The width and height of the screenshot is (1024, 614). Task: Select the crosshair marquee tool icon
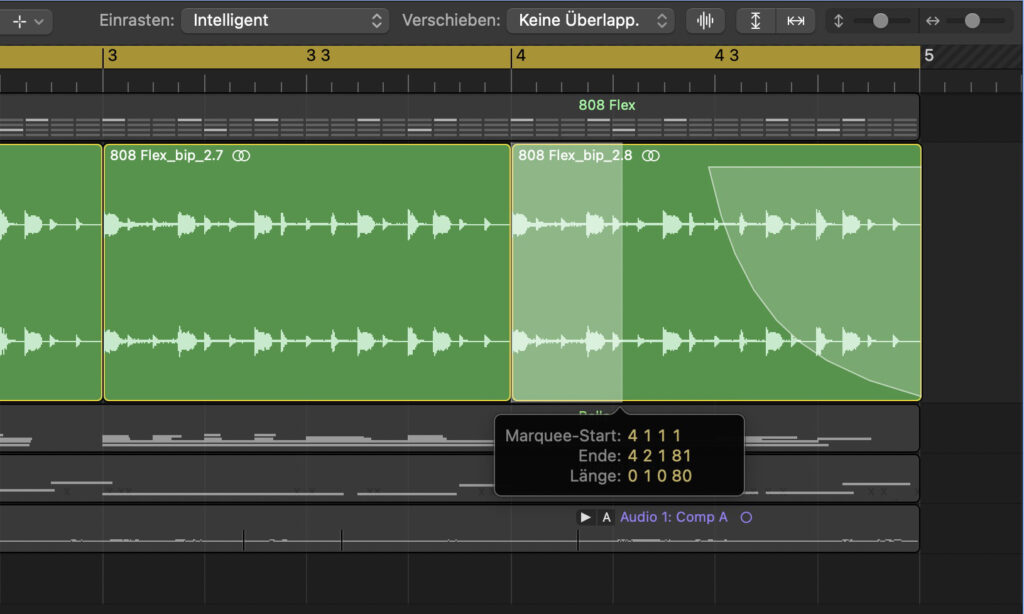pyautogui.click(x=20, y=21)
